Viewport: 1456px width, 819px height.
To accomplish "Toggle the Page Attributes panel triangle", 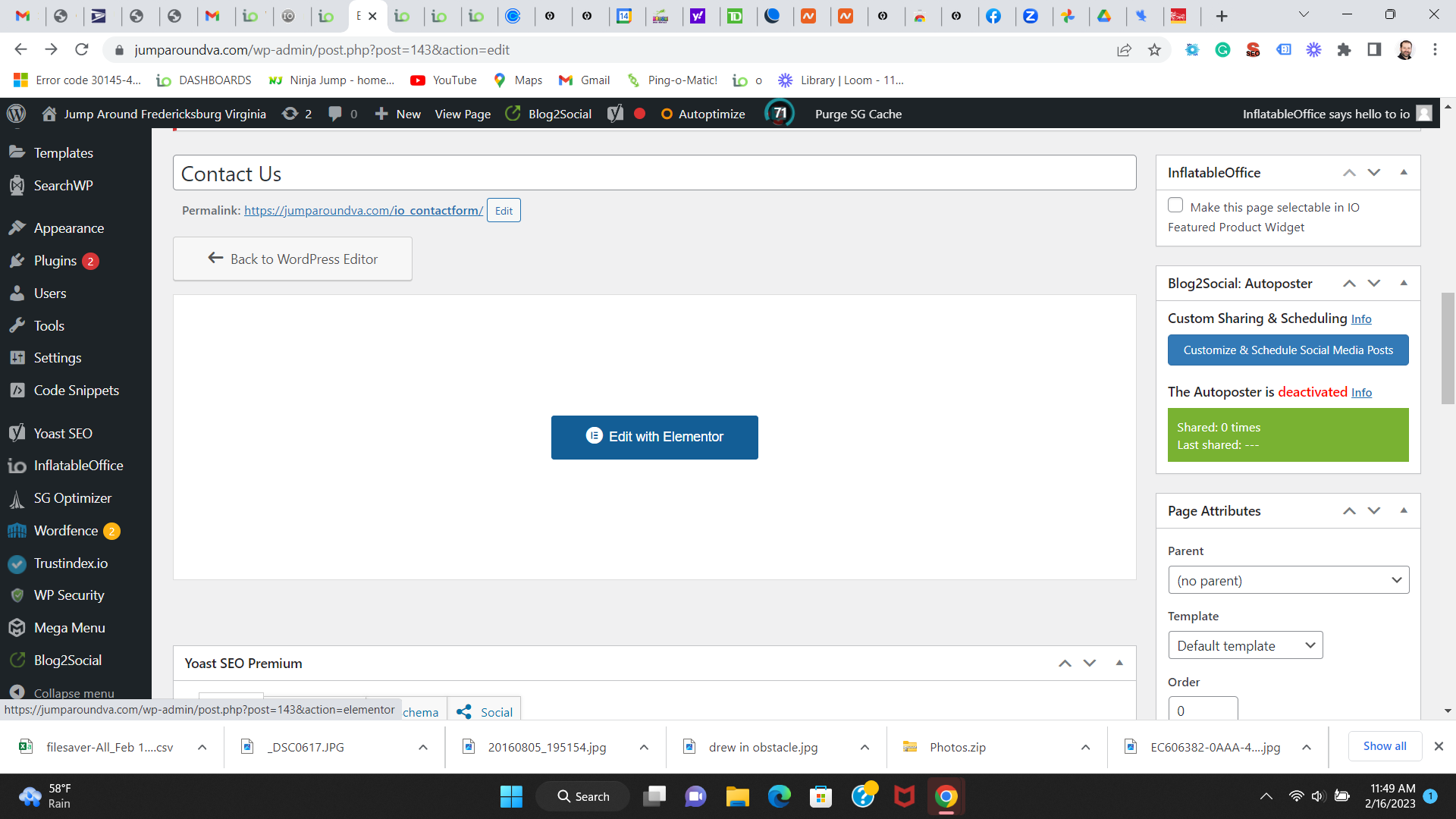I will tap(1404, 511).
